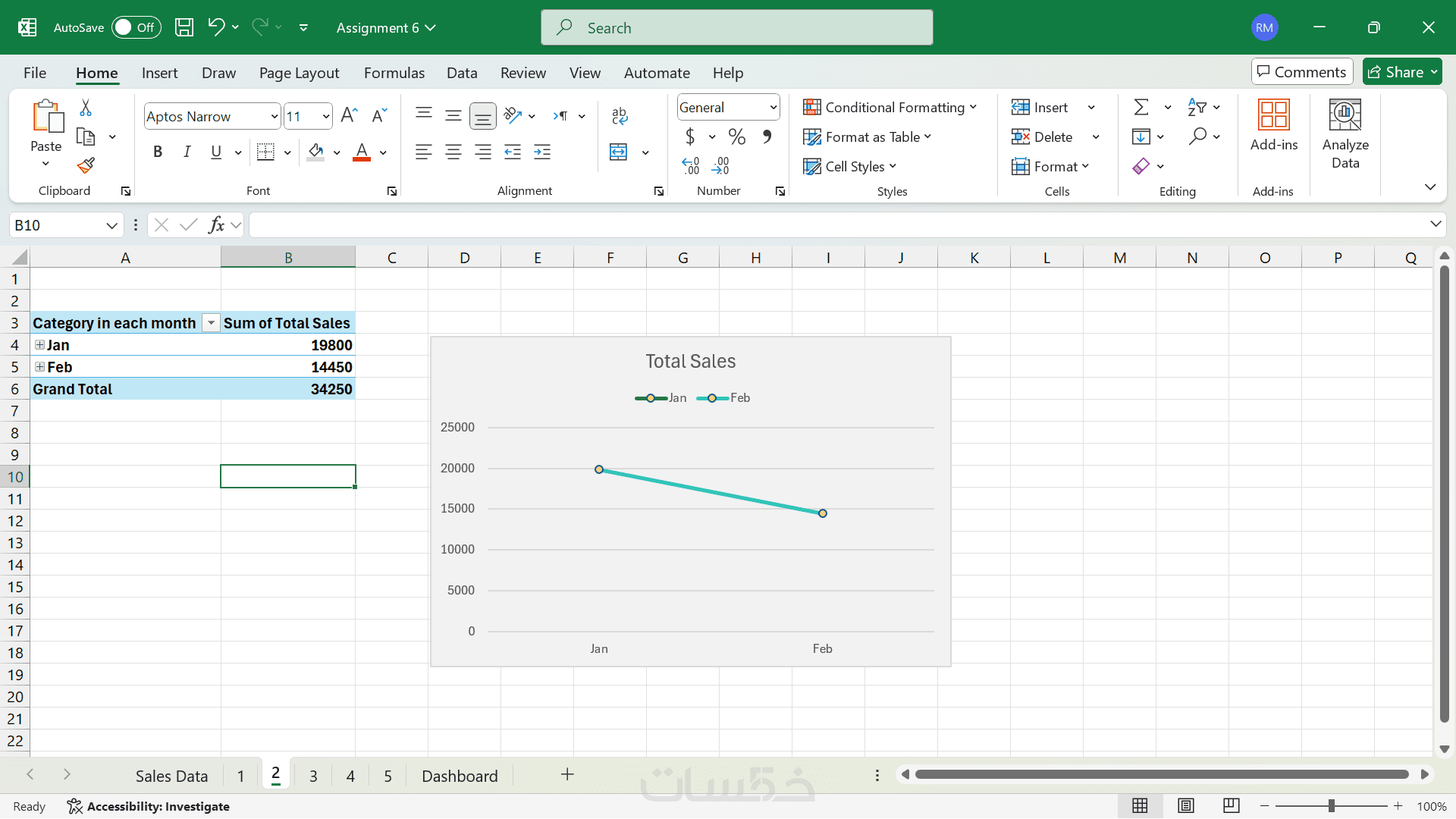Toggle Italic formatting
1456x819 pixels.
(187, 152)
